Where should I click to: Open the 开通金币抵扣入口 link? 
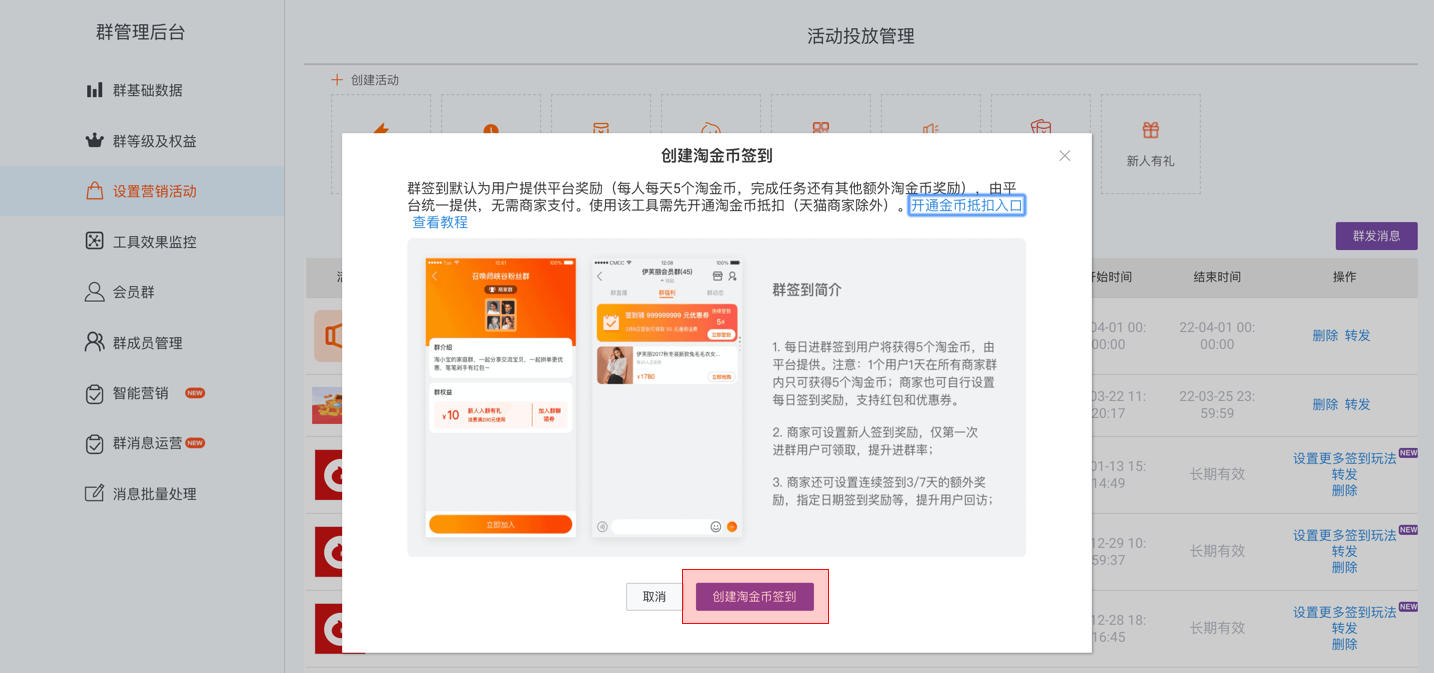pyautogui.click(x=967, y=205)
